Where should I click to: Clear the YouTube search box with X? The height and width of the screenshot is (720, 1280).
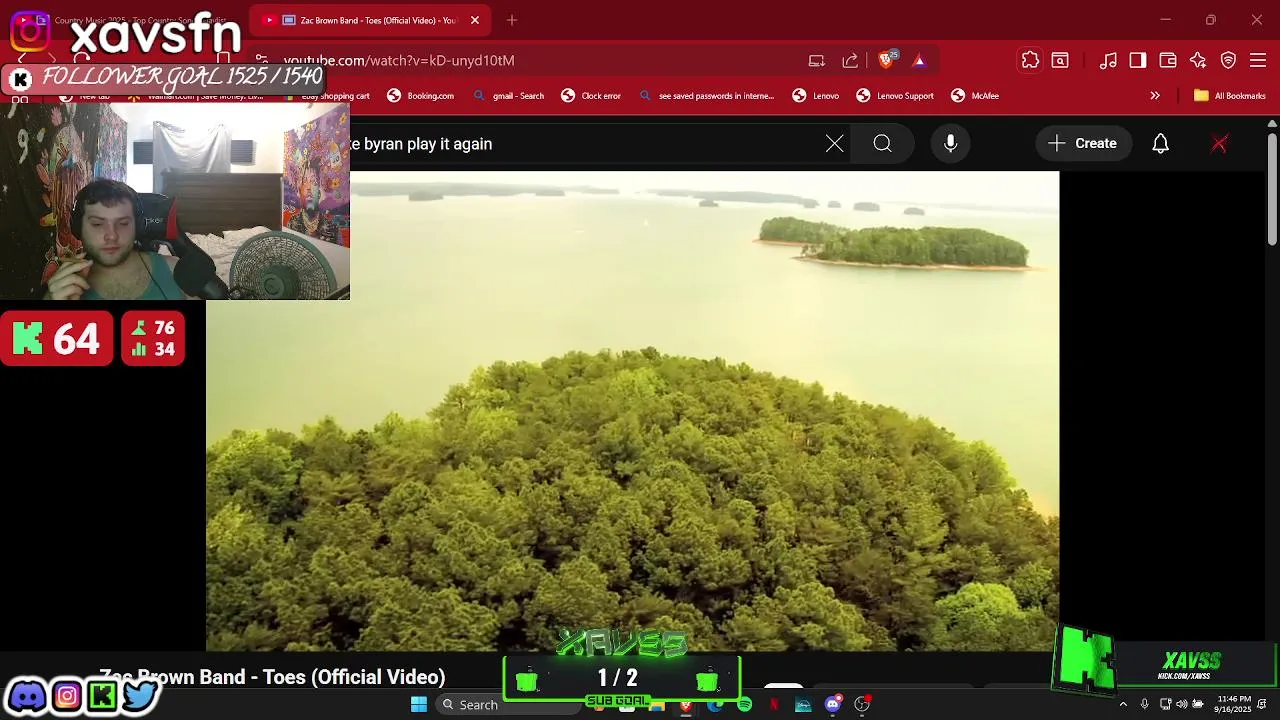click(x=834, y=143)
